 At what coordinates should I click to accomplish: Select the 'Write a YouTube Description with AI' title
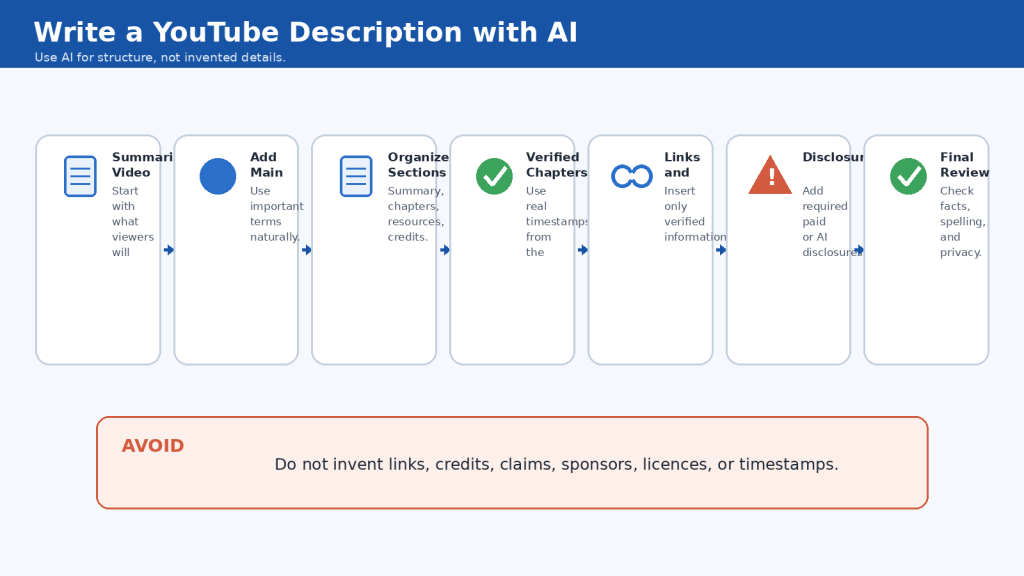coord(306,32)
